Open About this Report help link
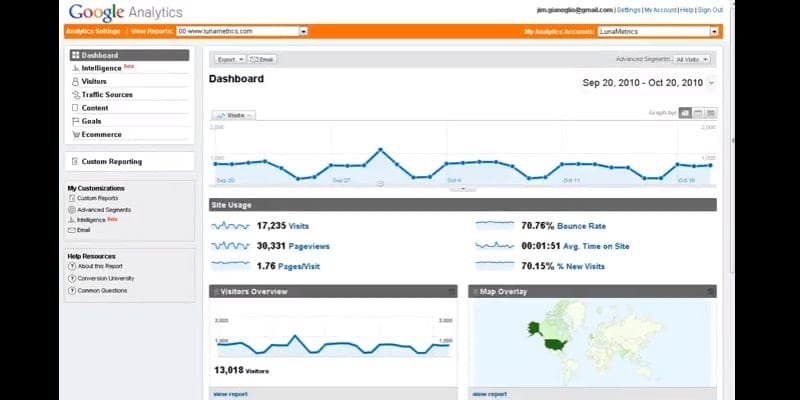Viewport: 800px width, 400px height. point(100,266)
